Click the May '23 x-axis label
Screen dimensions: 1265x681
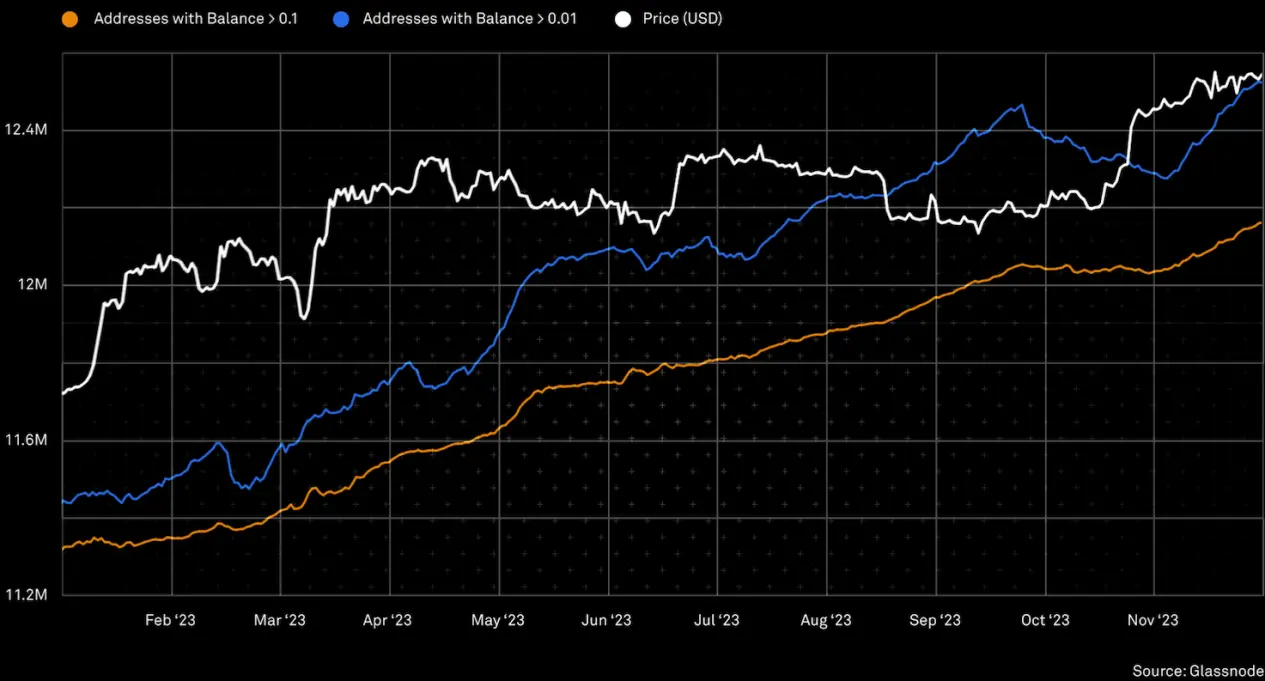tap(498, 620)
